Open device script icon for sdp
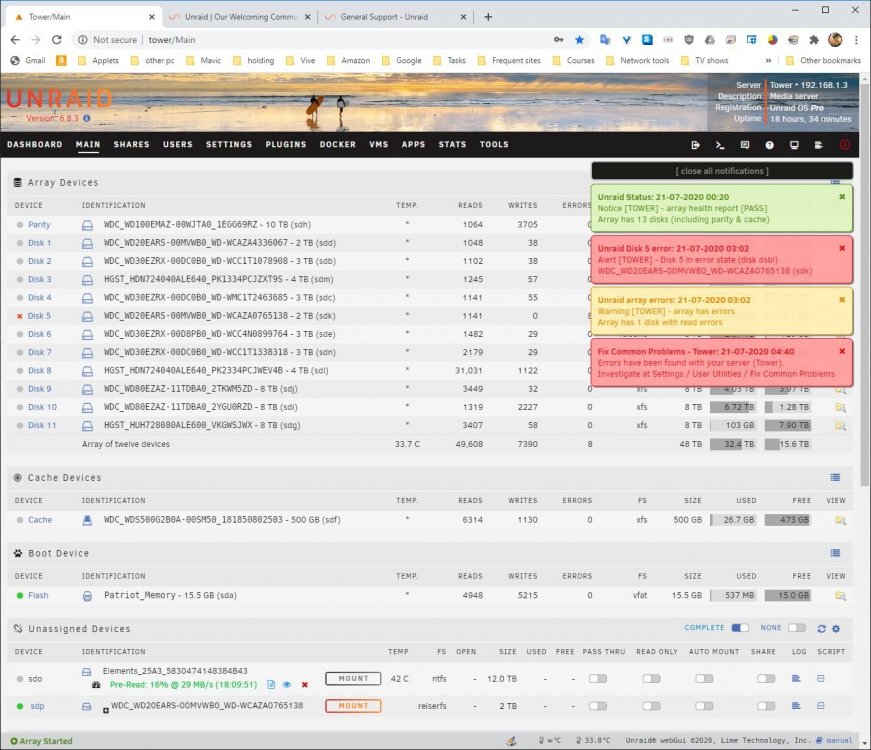This screenshot has width=871, height=750. (820, 706)
